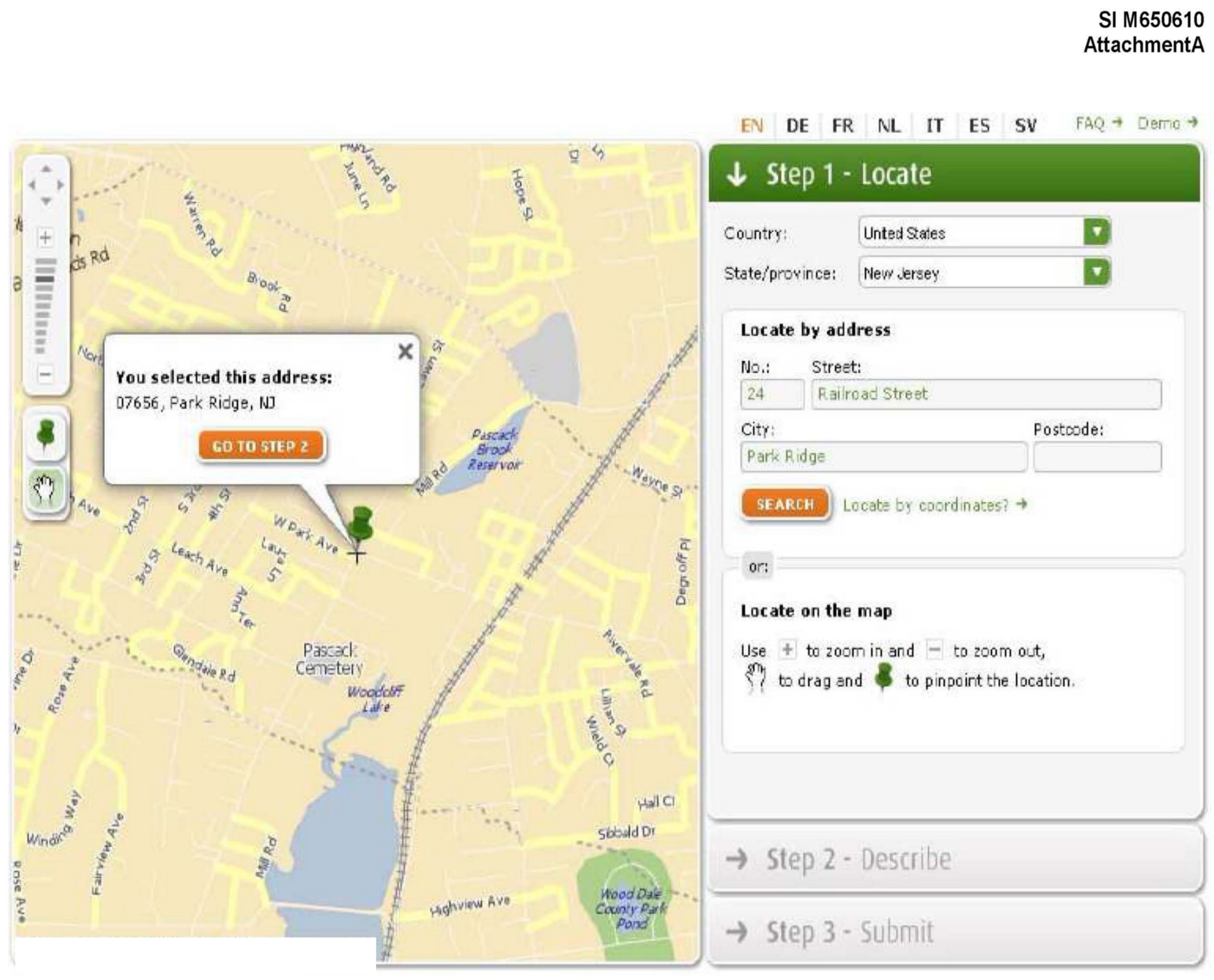
Task: Open the Country dropdown
Action: [1096, 232]
